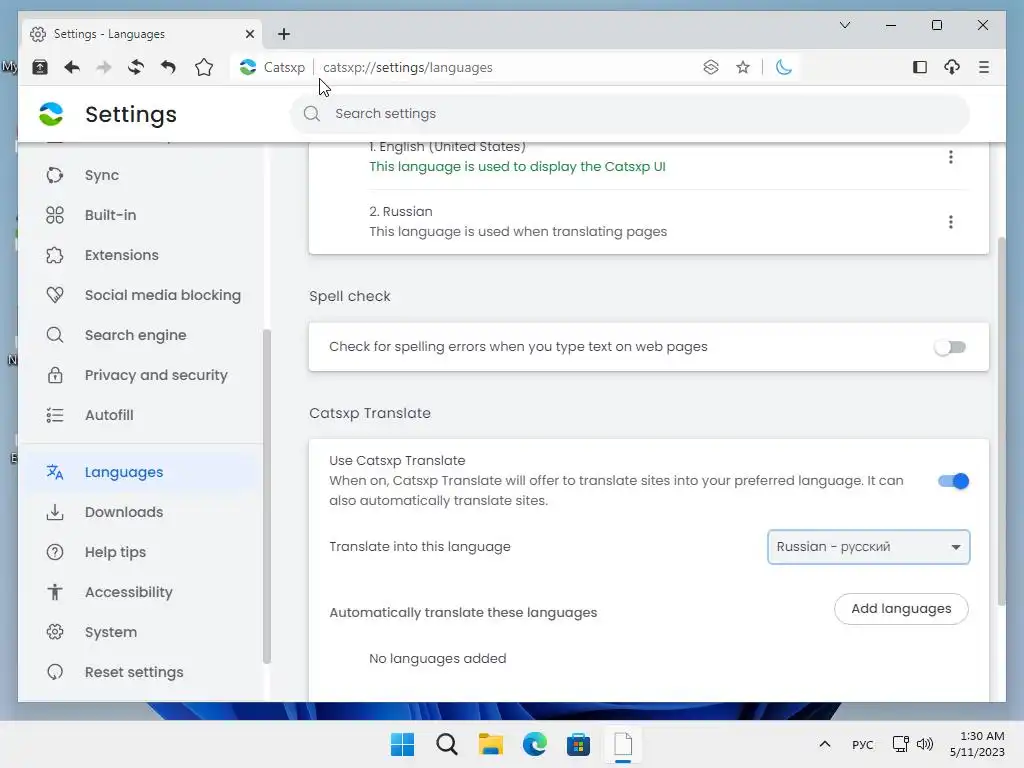This screenshot has height=768, width=1024.
Task: Open the main hamburger menu
Action: 984,67
